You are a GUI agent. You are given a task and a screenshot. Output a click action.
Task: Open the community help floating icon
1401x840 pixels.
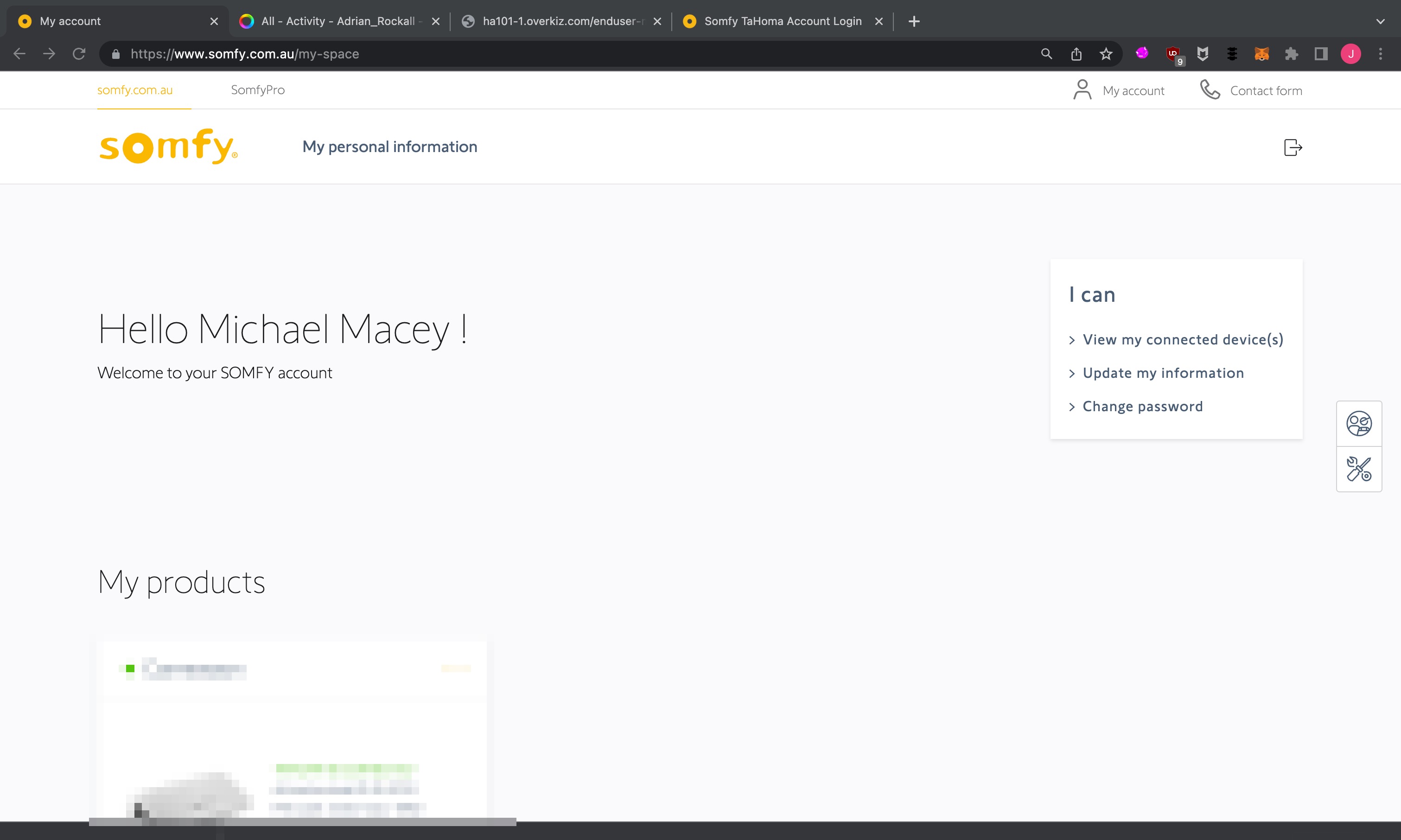click(x=1358, y=423)
